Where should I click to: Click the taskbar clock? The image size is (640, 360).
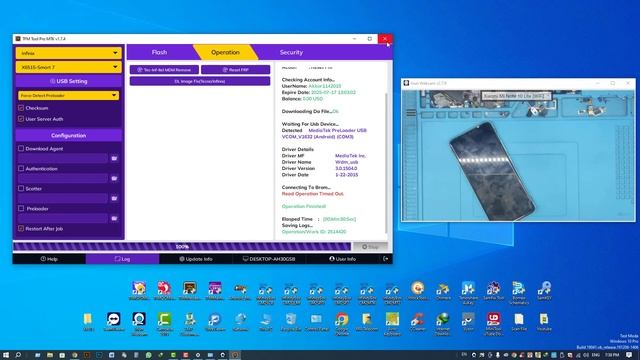(x=612, y=355)
